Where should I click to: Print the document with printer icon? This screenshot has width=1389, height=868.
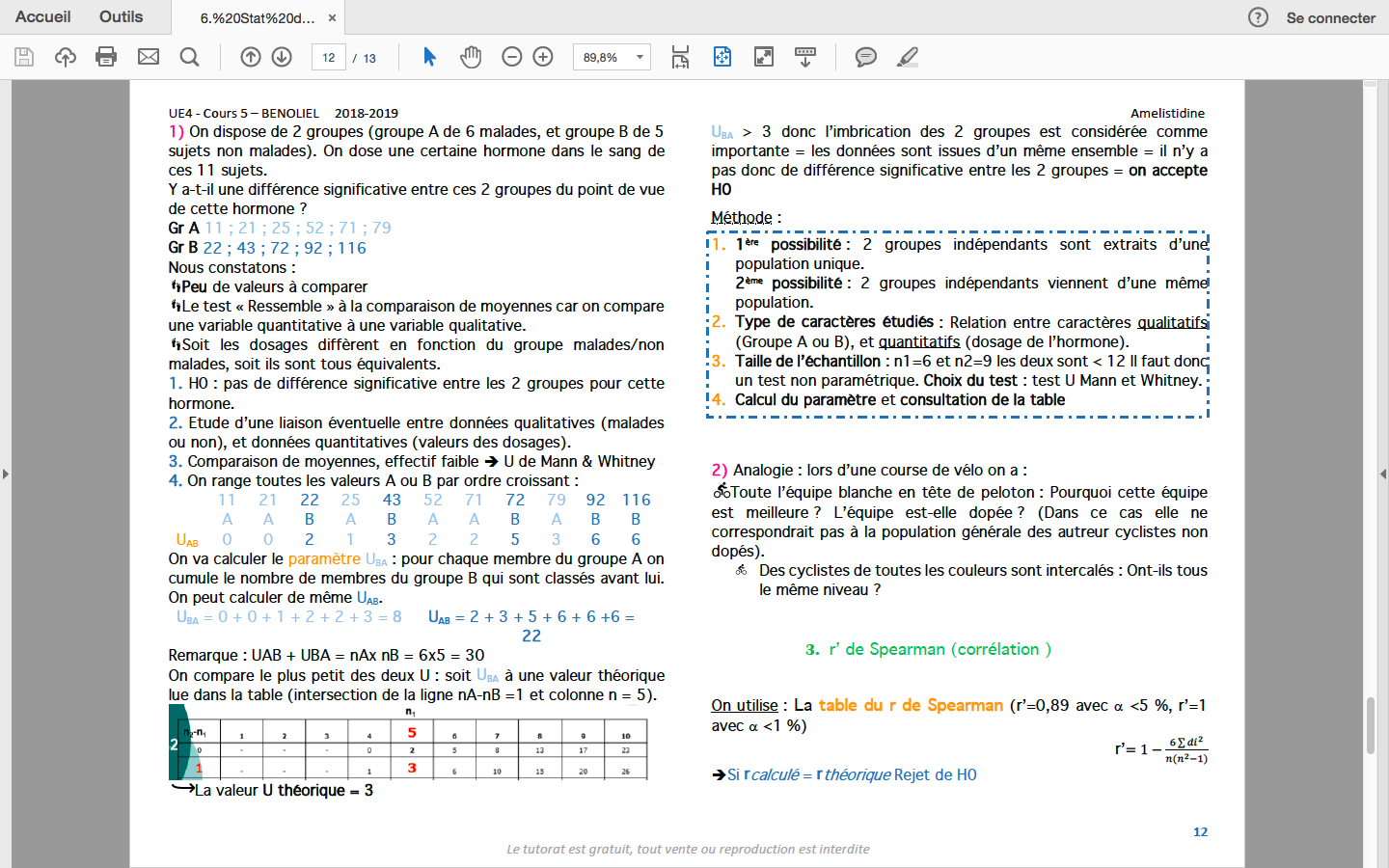106,57
